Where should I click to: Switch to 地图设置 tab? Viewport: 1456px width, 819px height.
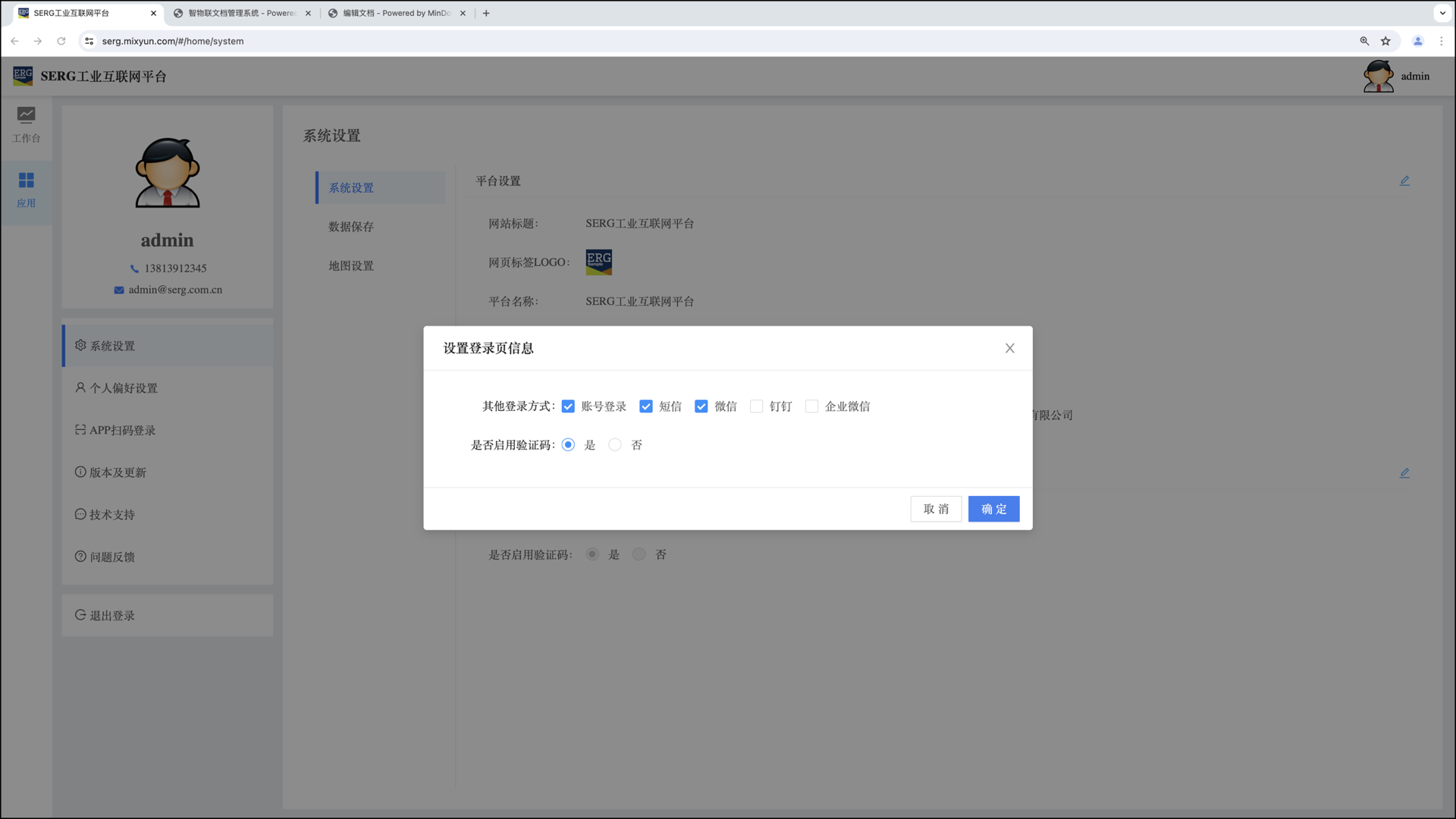(351, 266)
